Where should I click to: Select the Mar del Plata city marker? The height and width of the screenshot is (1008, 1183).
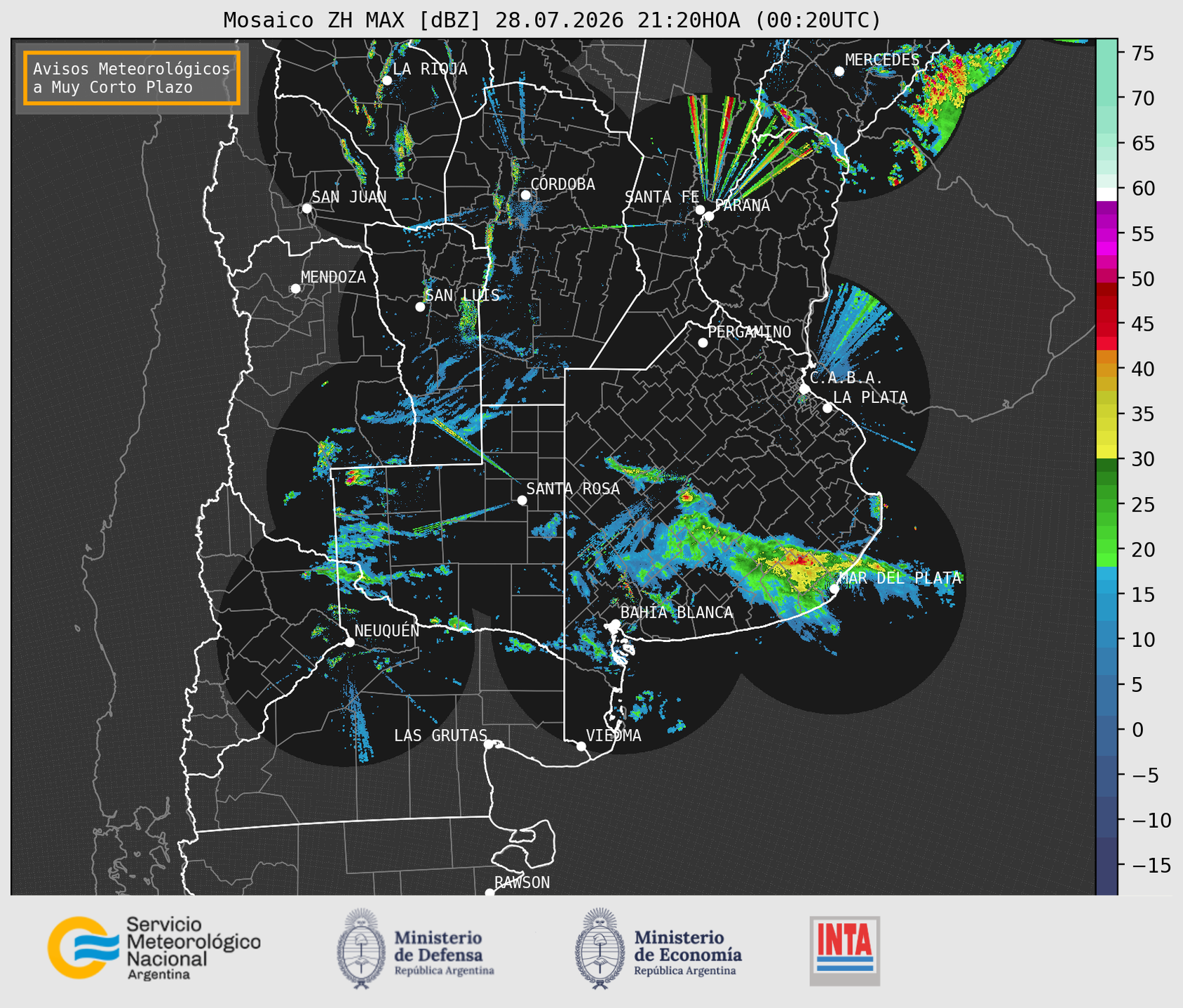(x=834, y=588)
